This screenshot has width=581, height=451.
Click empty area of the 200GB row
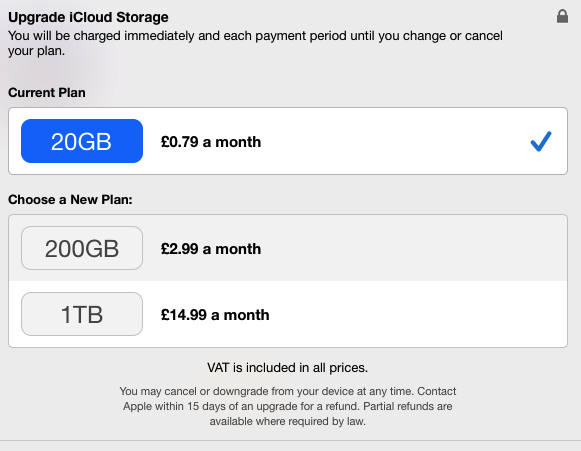tap(408, 248)
